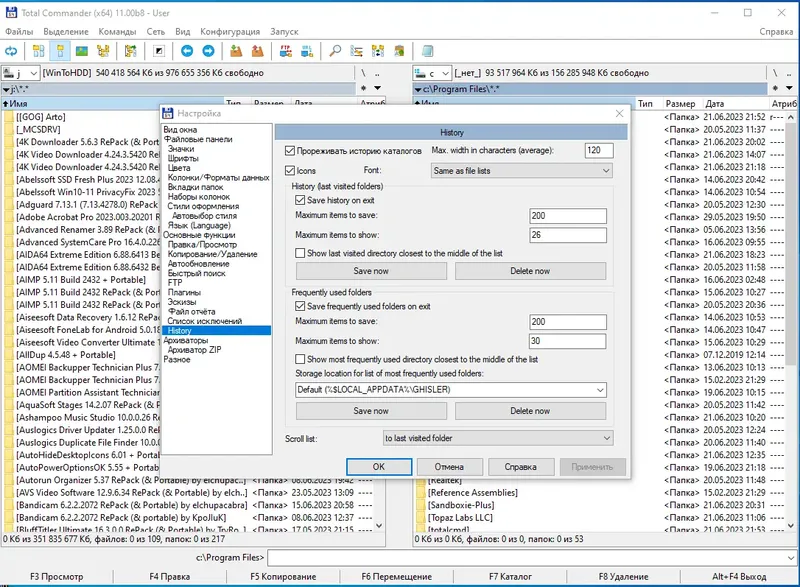Click the Max. width in characters field
The height and width of the screenshot is (587, 800).
pyautogui.click(x=598, y=150)
